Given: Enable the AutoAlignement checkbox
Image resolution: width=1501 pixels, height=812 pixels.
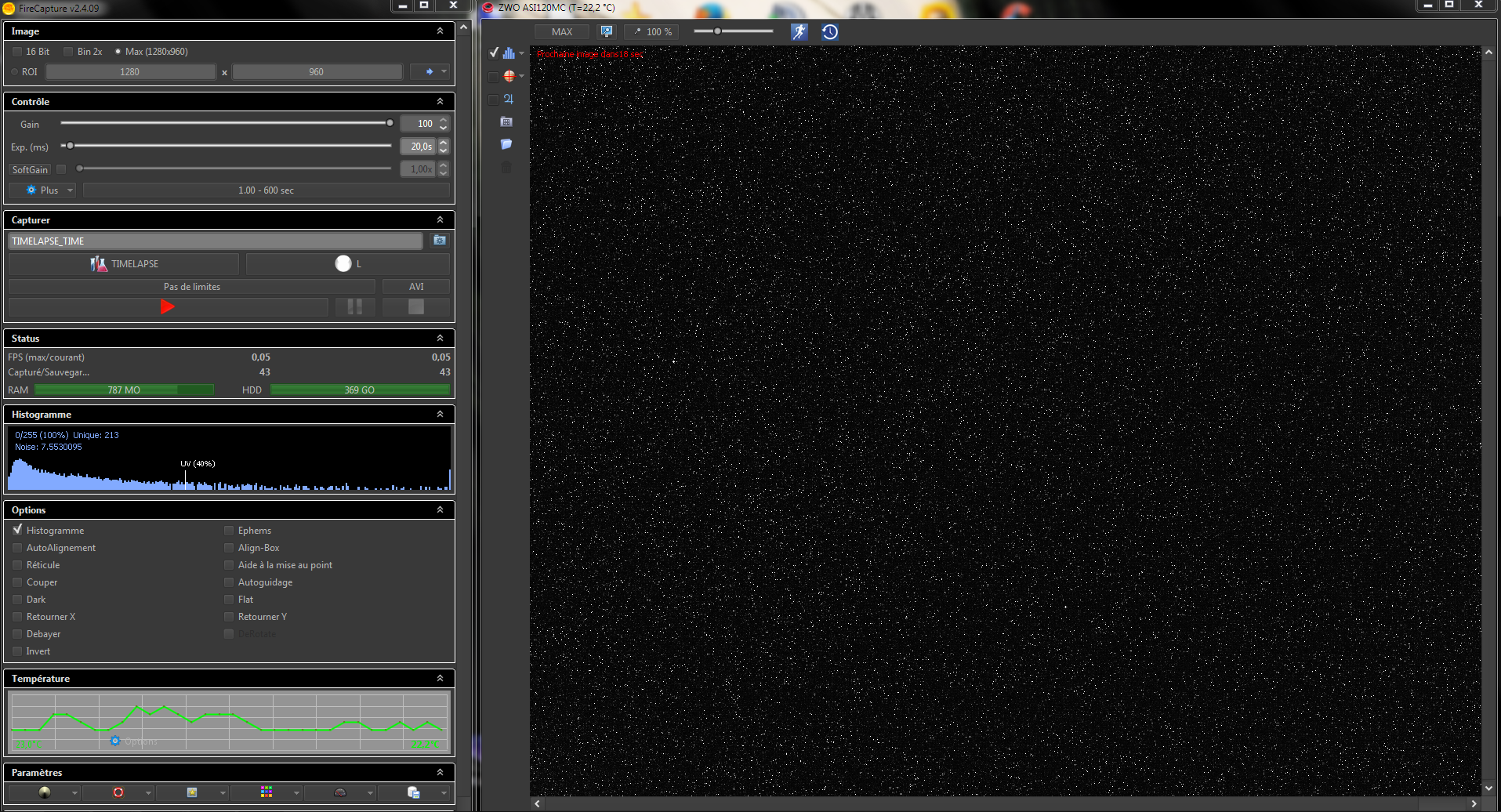Looking at the screenshot, I should (x=17, y=548).
